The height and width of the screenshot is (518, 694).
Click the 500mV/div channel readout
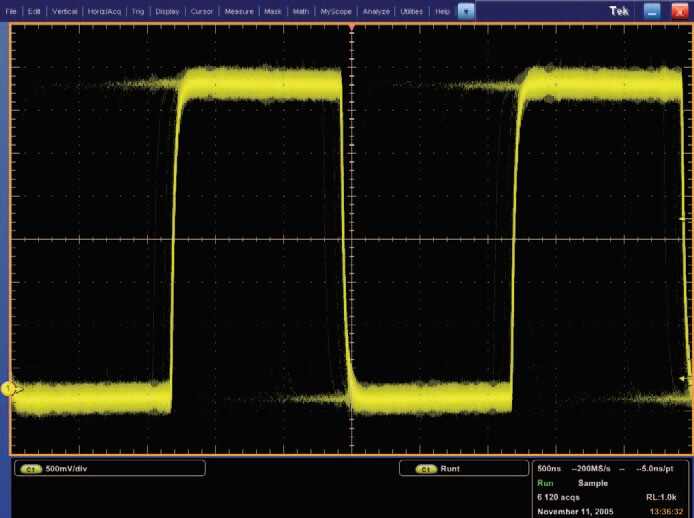68,468
